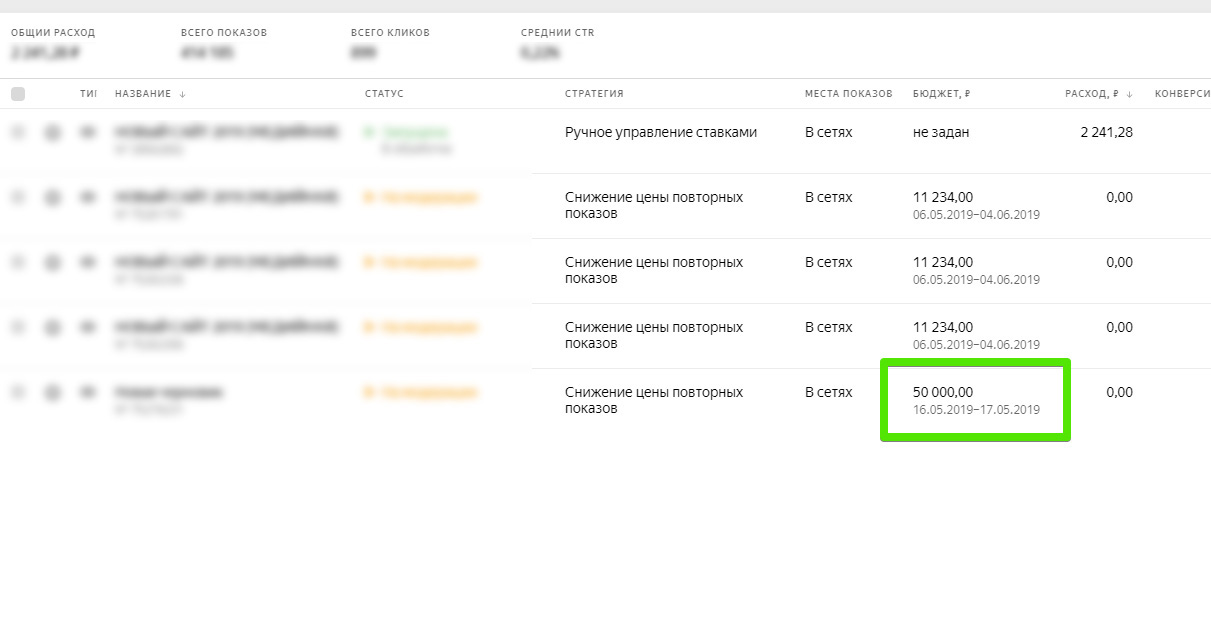Click the green play status icon in first row
Image resolution: width=1211 pixels, height=627 pixels.
(x=370, y=132)
